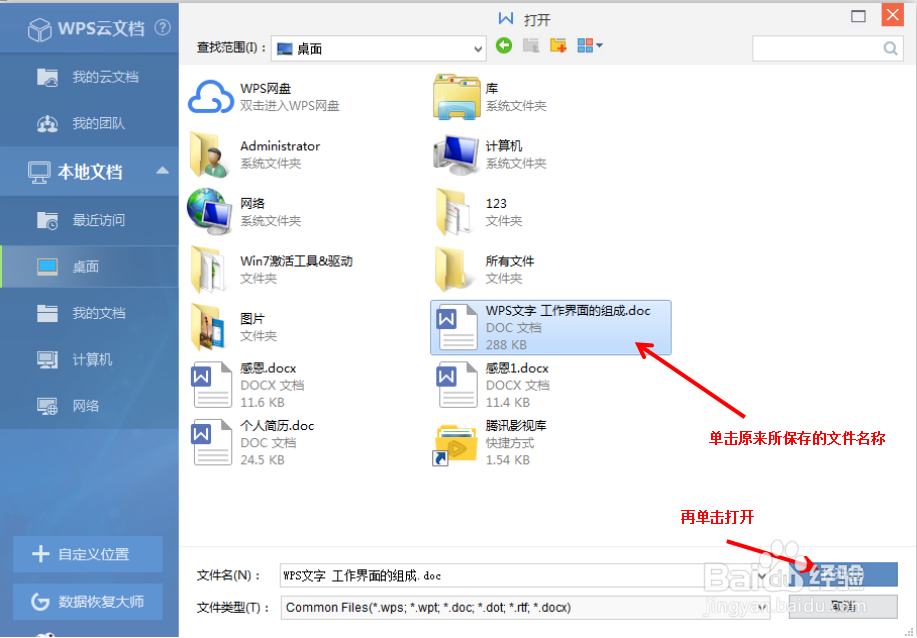Click the text 'WPS文字 工作界面的组成.doc'
The height and width of the screenshot is (638, 917).
[x=568, y=311]
